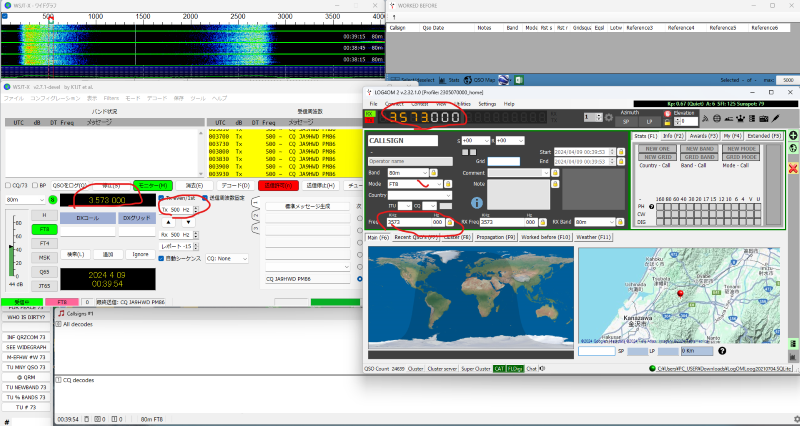Click the world globe toolbar icon in Log4OM
Image resolution: width=800 pixels, height=426 pixels.
717,118
